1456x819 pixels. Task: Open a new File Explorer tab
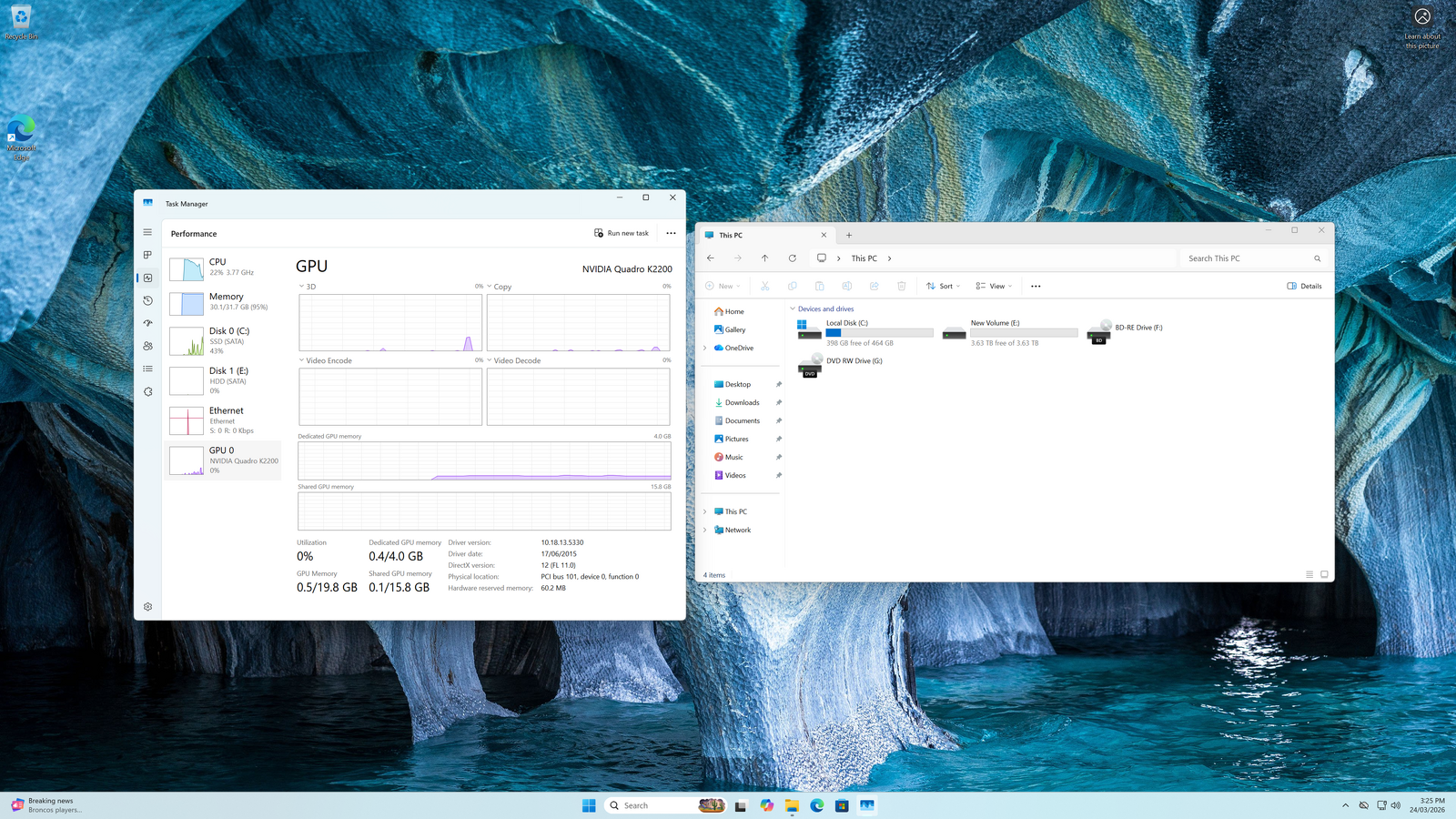[x=849, y=235]
